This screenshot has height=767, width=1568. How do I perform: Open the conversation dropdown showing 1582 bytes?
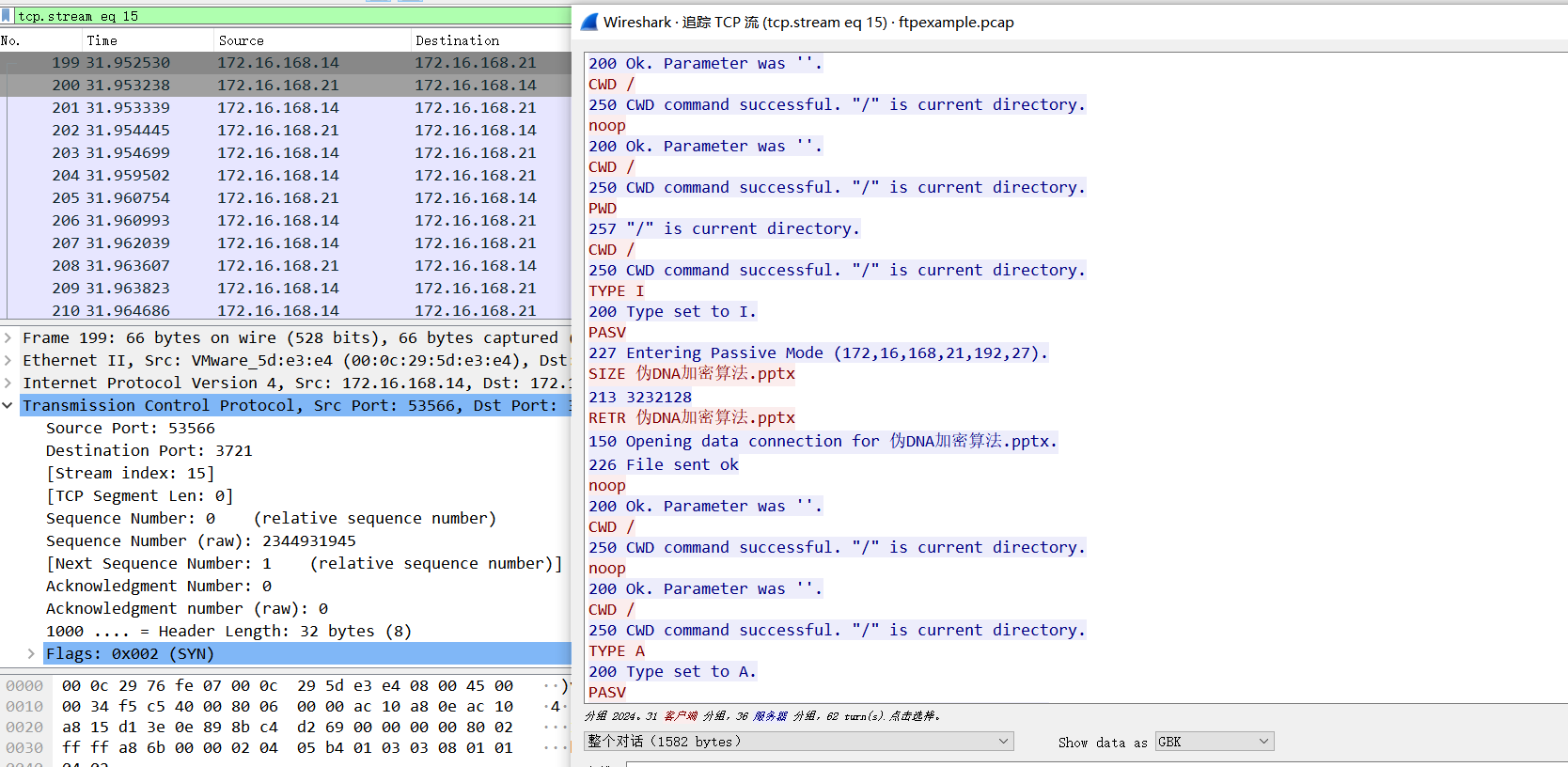799,742
